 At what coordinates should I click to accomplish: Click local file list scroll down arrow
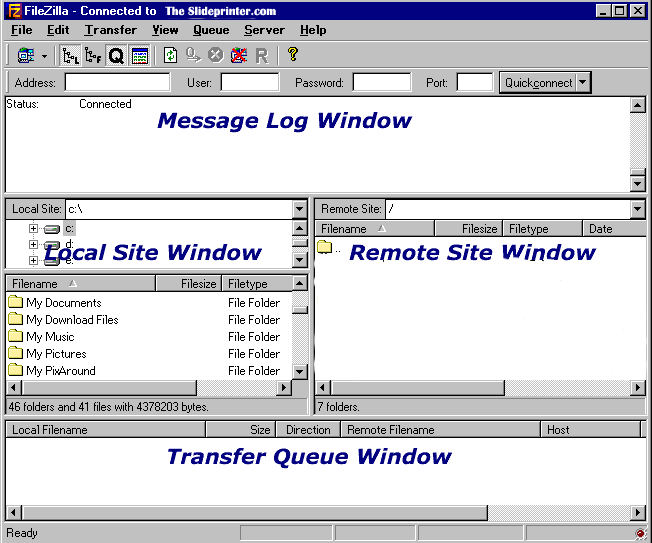[x=299, y=371]
